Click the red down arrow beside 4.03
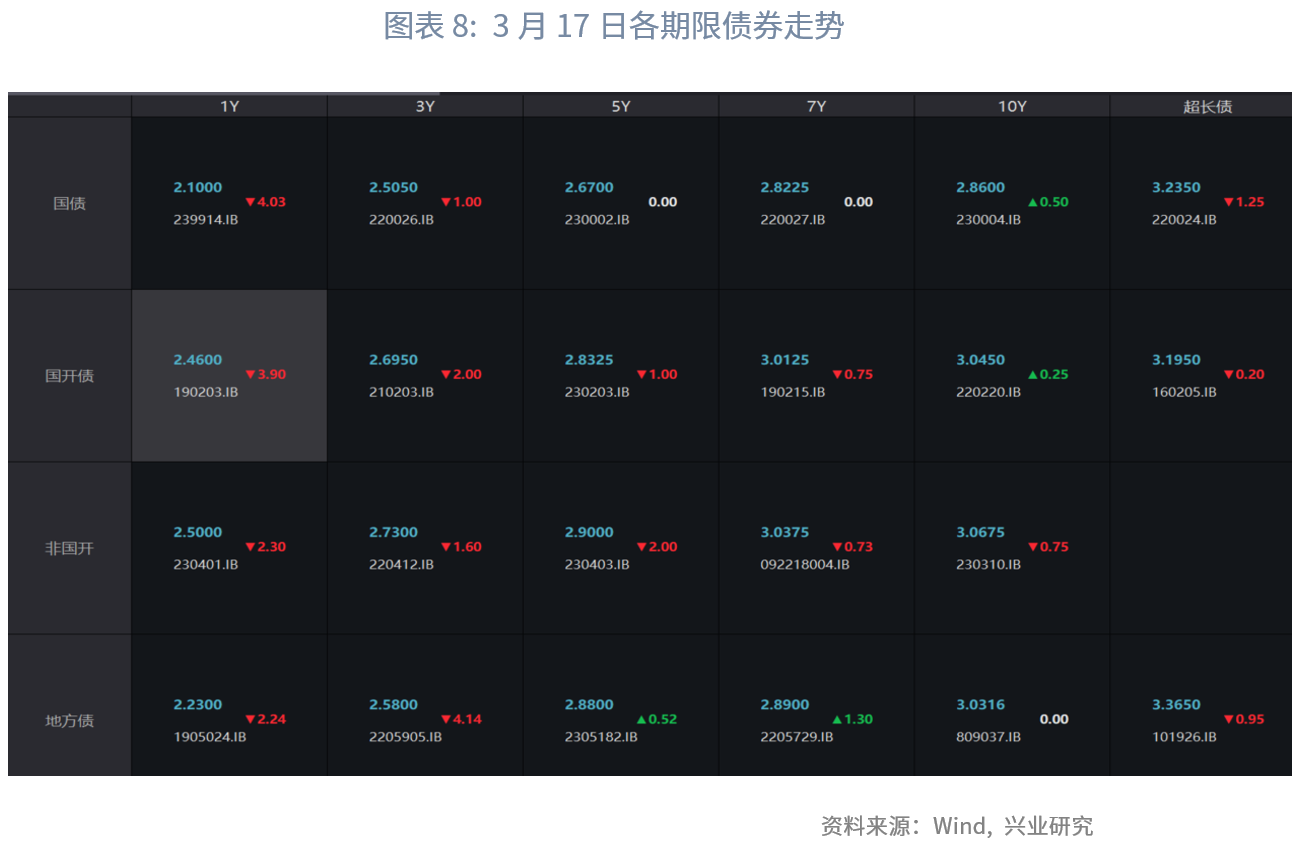The width and height of the screenshot is (1304, 849). [x=251, y=202]
